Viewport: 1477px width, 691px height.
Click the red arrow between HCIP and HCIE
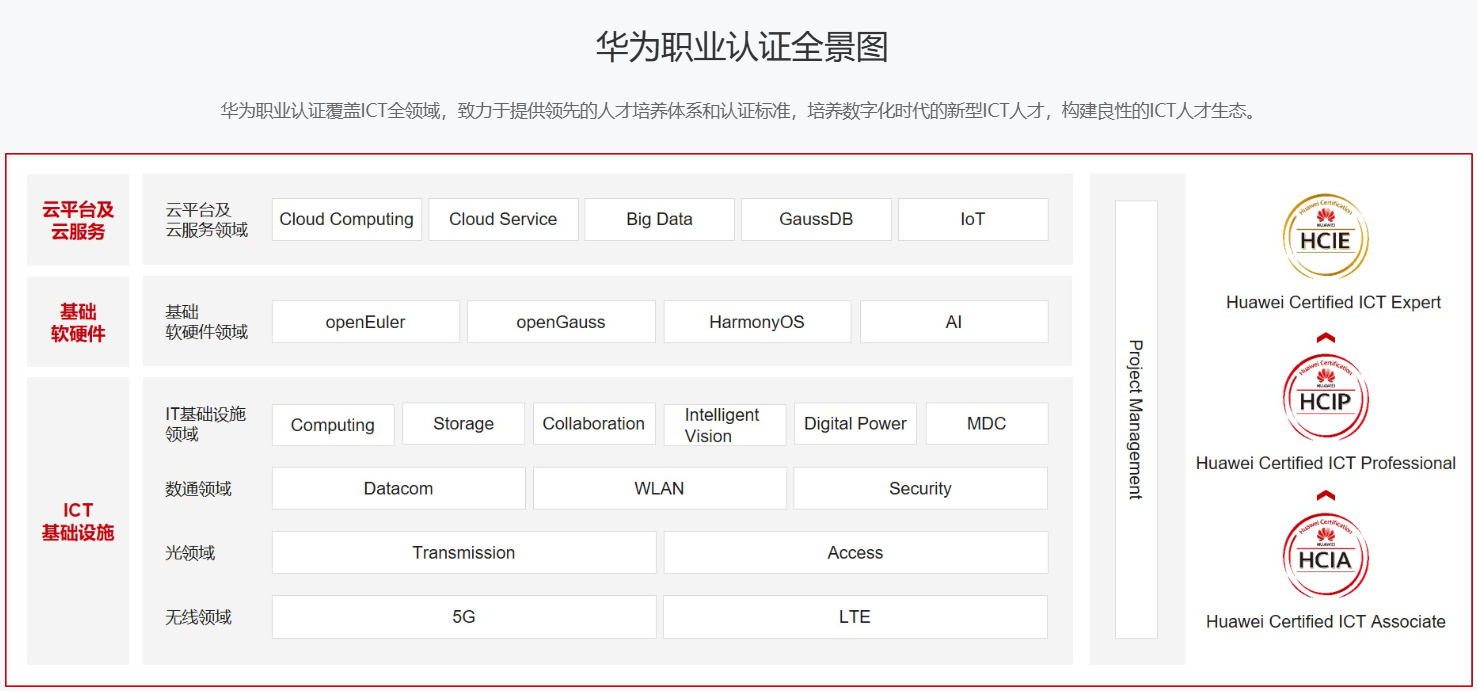pos(1326,338)
